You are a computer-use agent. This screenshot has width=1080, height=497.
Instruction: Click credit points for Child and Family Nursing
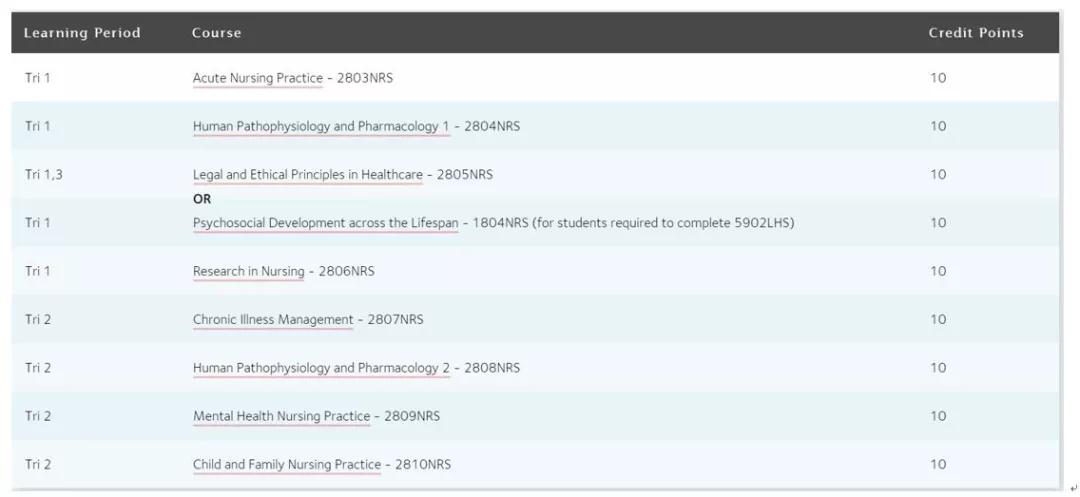point(938,465)
